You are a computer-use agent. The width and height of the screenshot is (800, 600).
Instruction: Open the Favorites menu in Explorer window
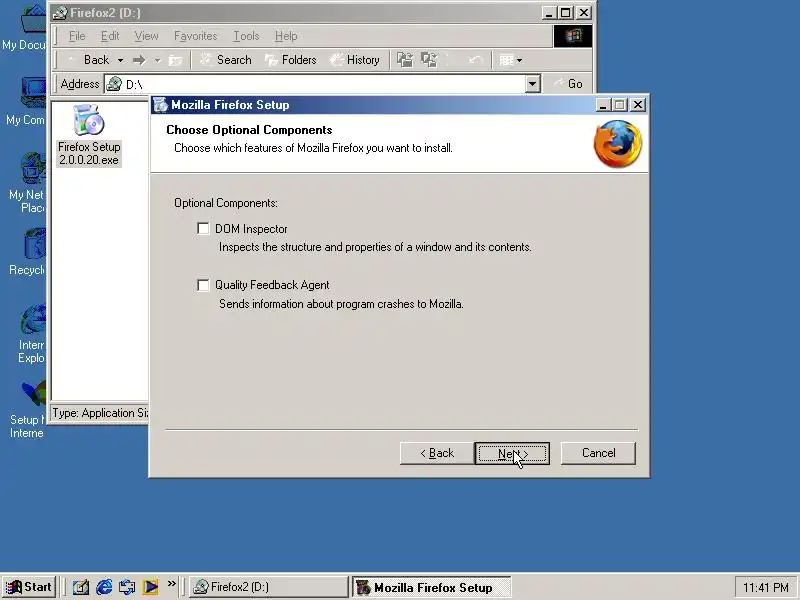pos(195,36)
